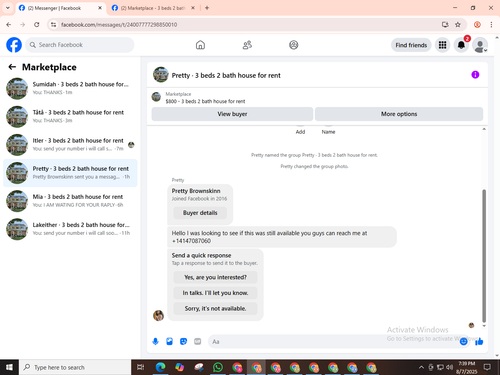Open the Friends icon in top navigation
This screenshot has height=375, width=500.
click(x=247, y=45)
